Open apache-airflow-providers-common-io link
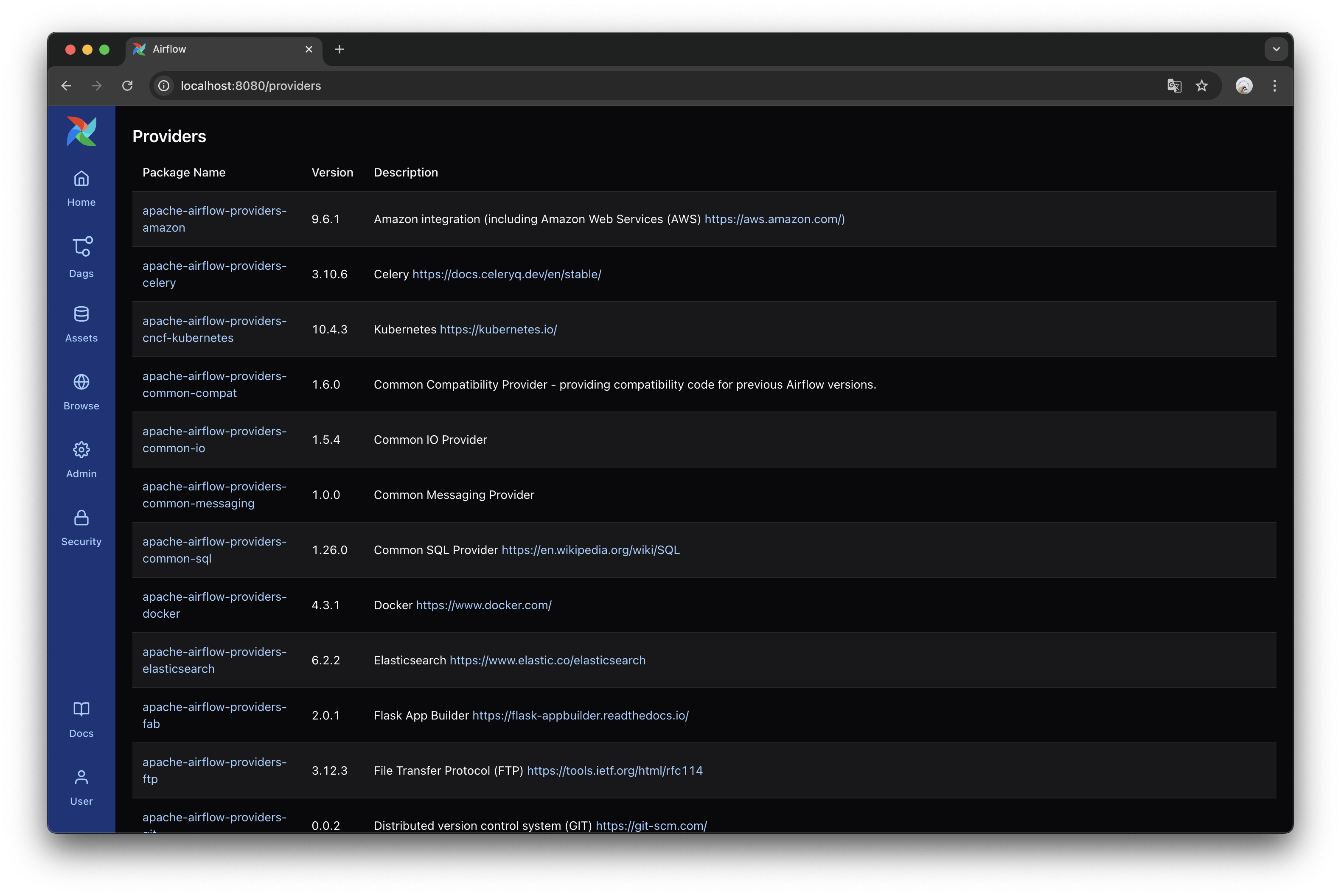The width and height of the screenshot is (1341, 896). point(214,440)
